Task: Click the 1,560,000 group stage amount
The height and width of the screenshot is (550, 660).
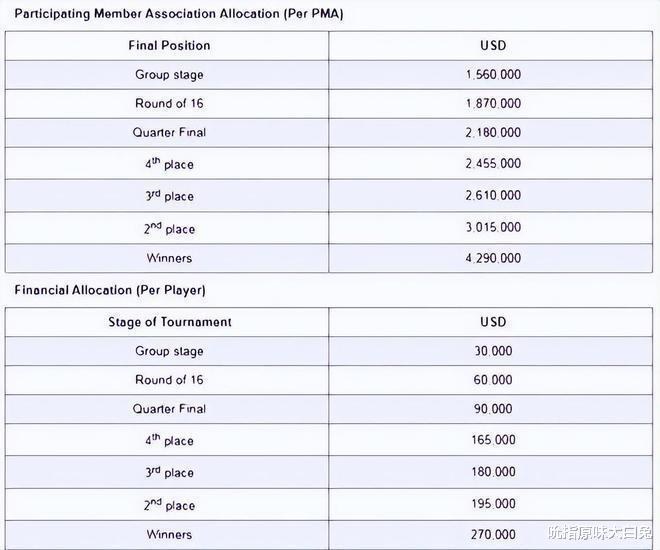Action: pos(493,75)
